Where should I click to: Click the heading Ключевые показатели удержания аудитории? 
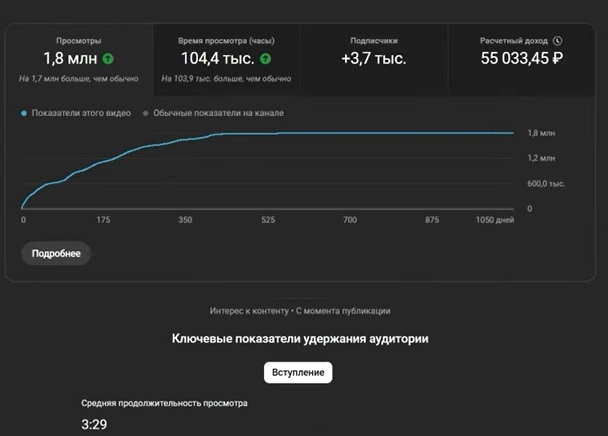tap(300, 339)
